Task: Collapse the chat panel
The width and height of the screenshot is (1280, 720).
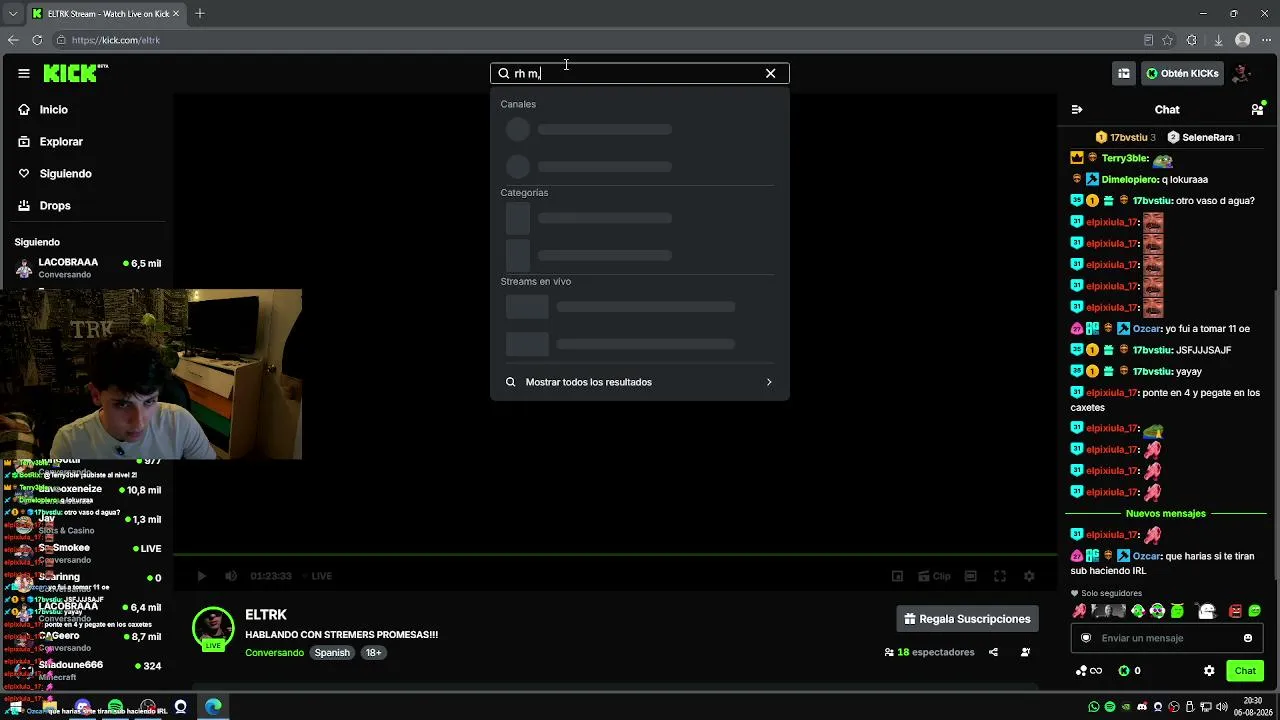Action: [x=1077, y=109]
